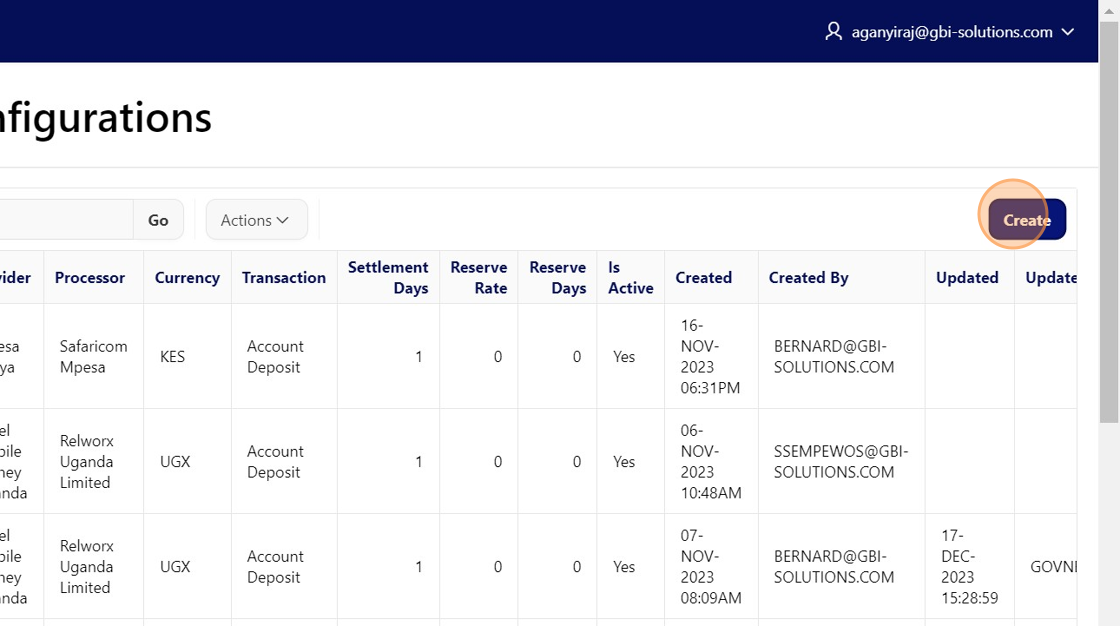
Task: Click the Create button
Action: click(1026, 220)
